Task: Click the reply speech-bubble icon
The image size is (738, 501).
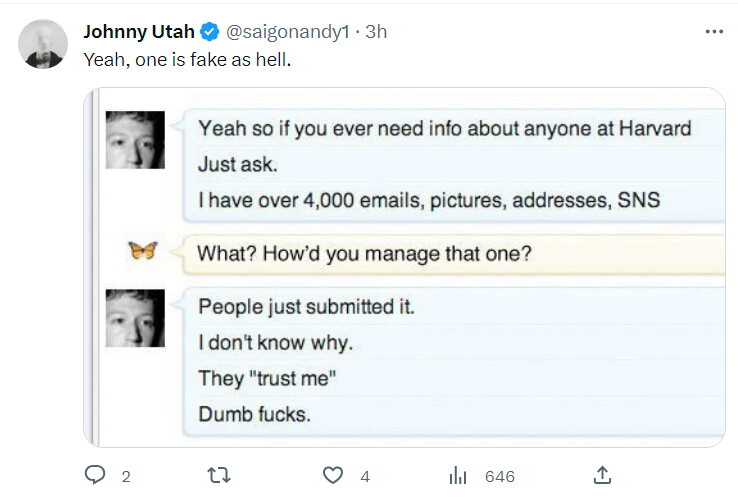Action: (x=95, y=476)
